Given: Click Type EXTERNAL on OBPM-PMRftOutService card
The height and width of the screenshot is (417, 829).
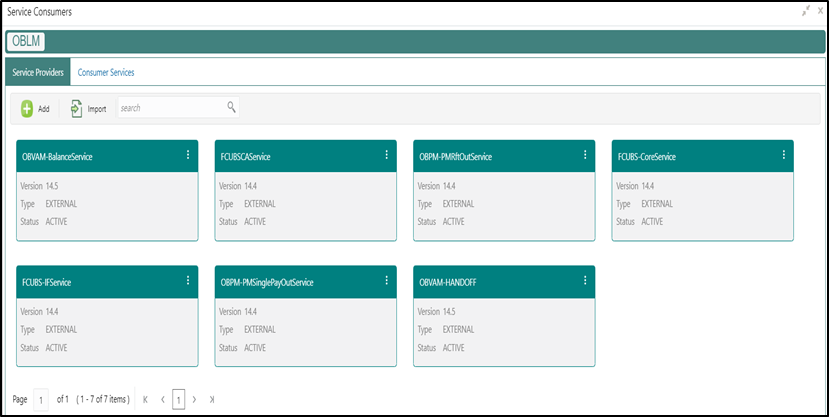Looking at the screenshot, I should (x=446, y=204).
